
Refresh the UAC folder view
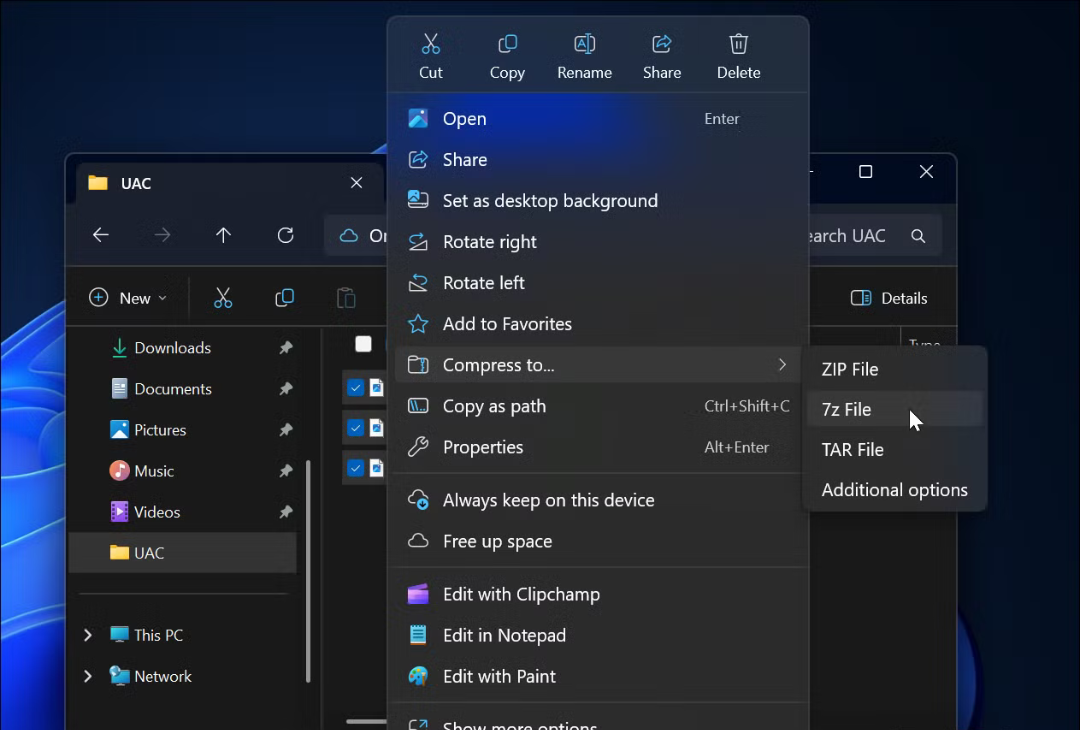coord(285,235)
